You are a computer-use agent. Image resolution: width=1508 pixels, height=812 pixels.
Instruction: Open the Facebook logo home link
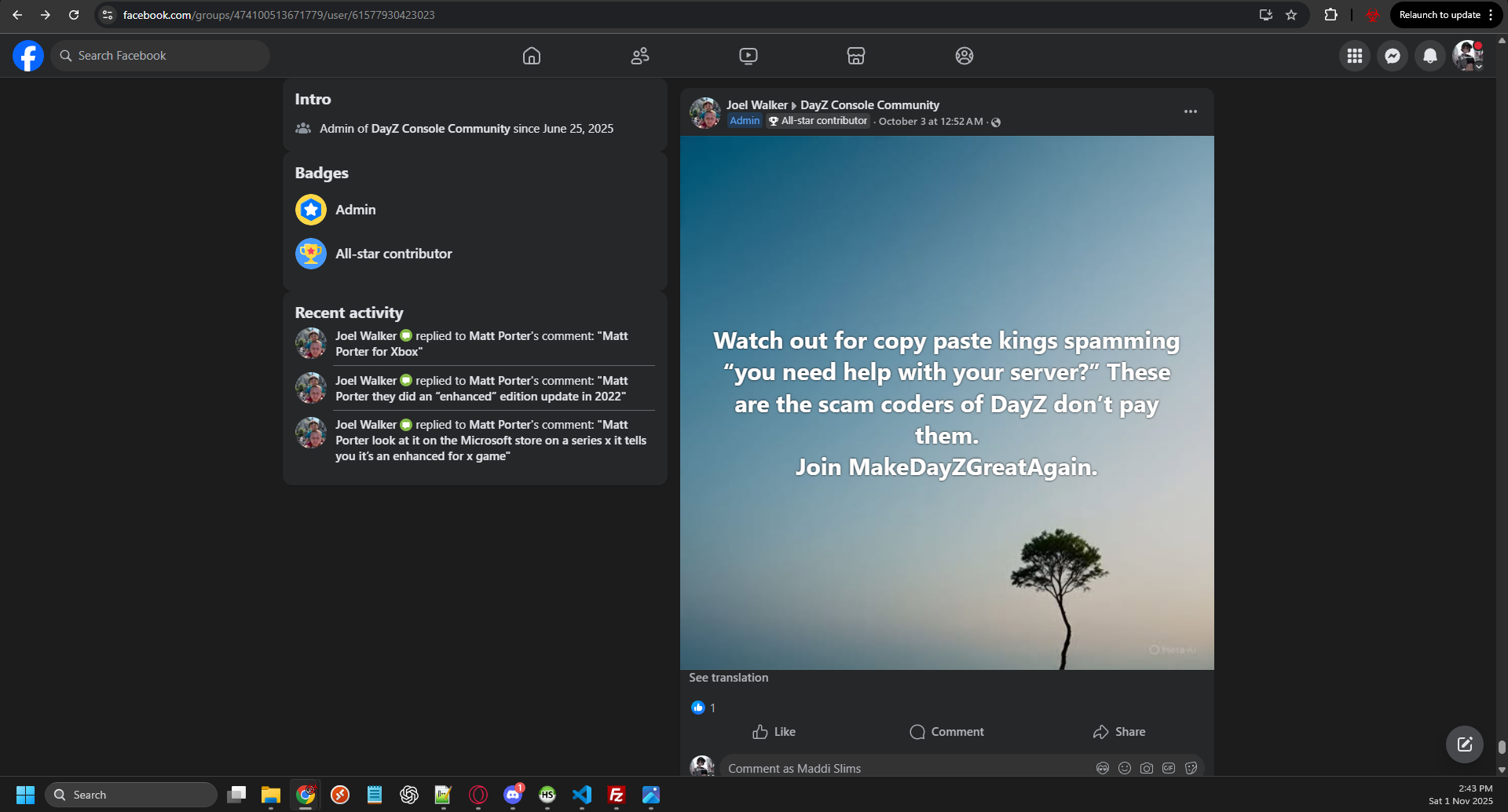pyautogui.click(x=28, y=56)
